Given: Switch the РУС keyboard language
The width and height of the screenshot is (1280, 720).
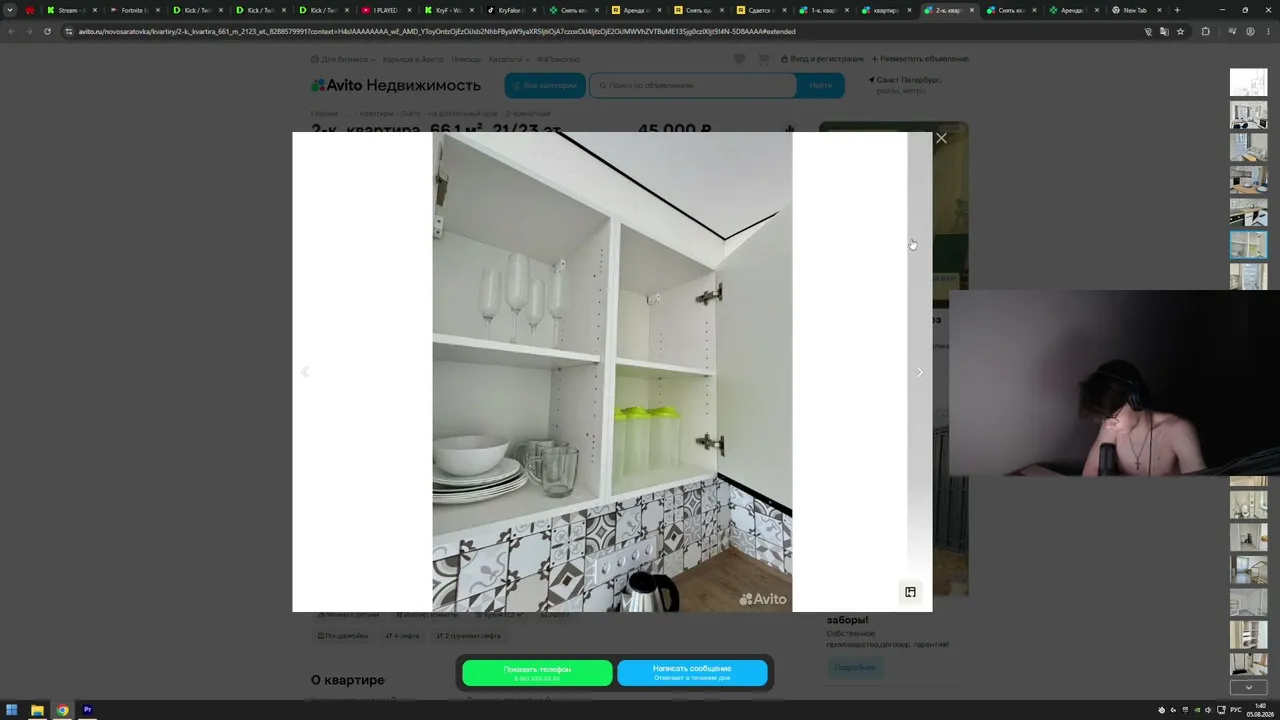Looking at the screenshot, I should pos(1236,710).
